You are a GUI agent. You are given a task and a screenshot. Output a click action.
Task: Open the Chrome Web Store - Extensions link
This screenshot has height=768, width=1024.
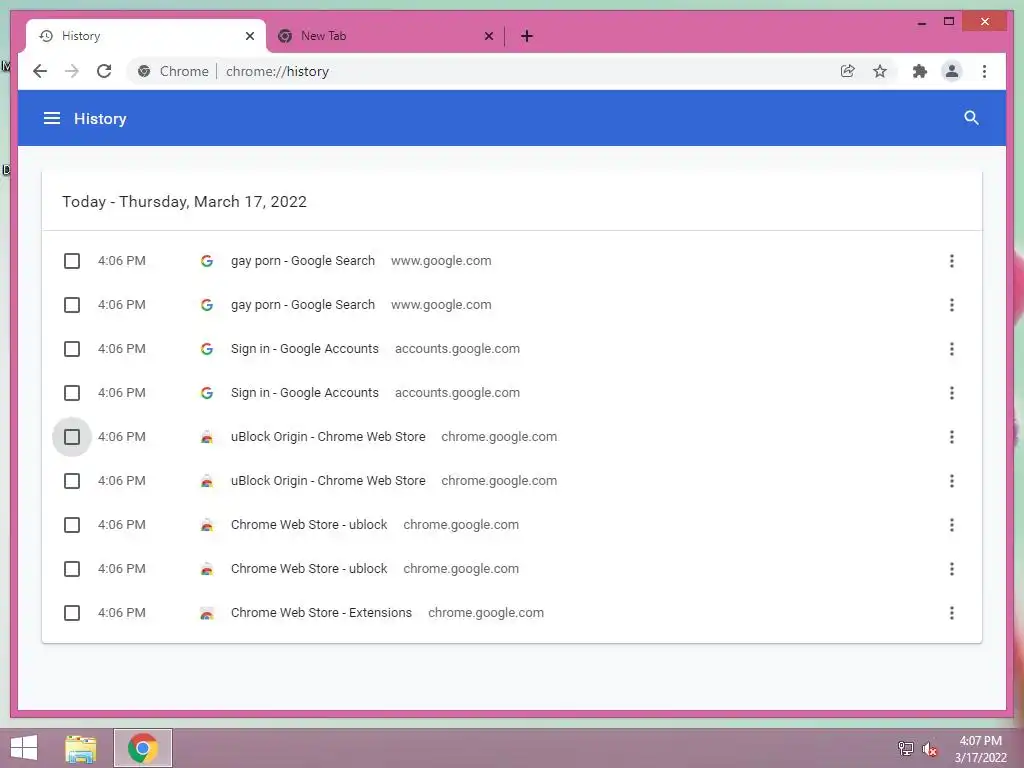click(321, 613)
